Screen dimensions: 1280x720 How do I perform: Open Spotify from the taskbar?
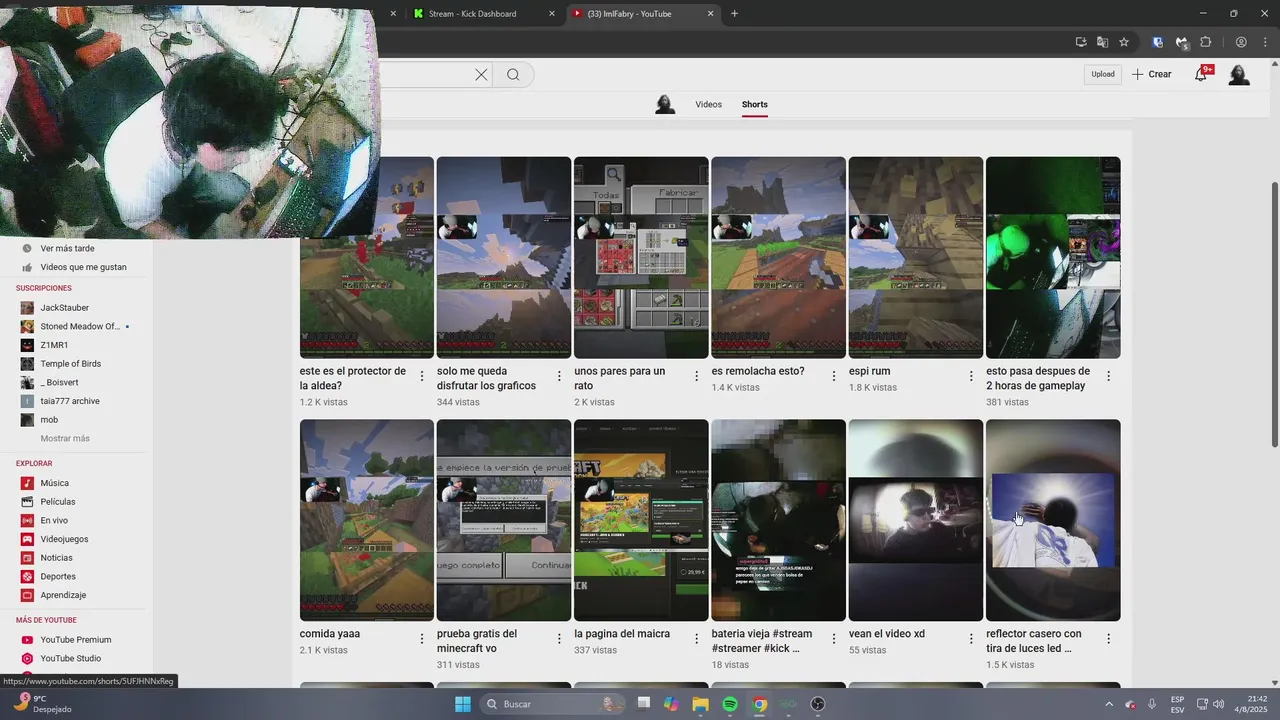coord(730,704)
